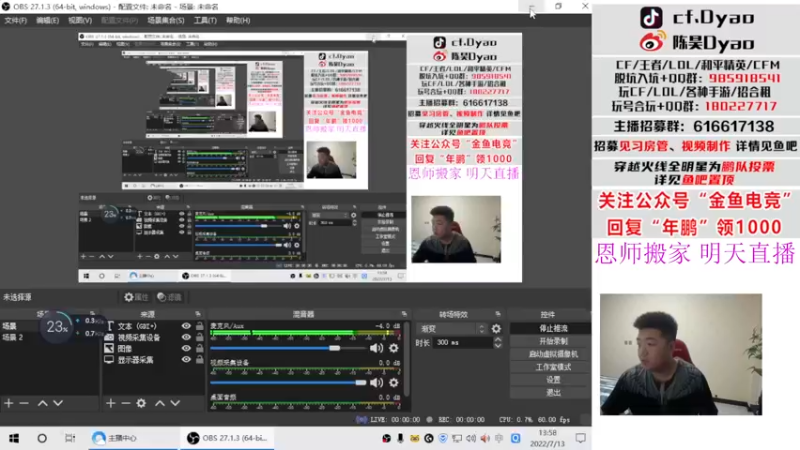
Task: Select 场景 2 in the scenes list
Action: 49,337
